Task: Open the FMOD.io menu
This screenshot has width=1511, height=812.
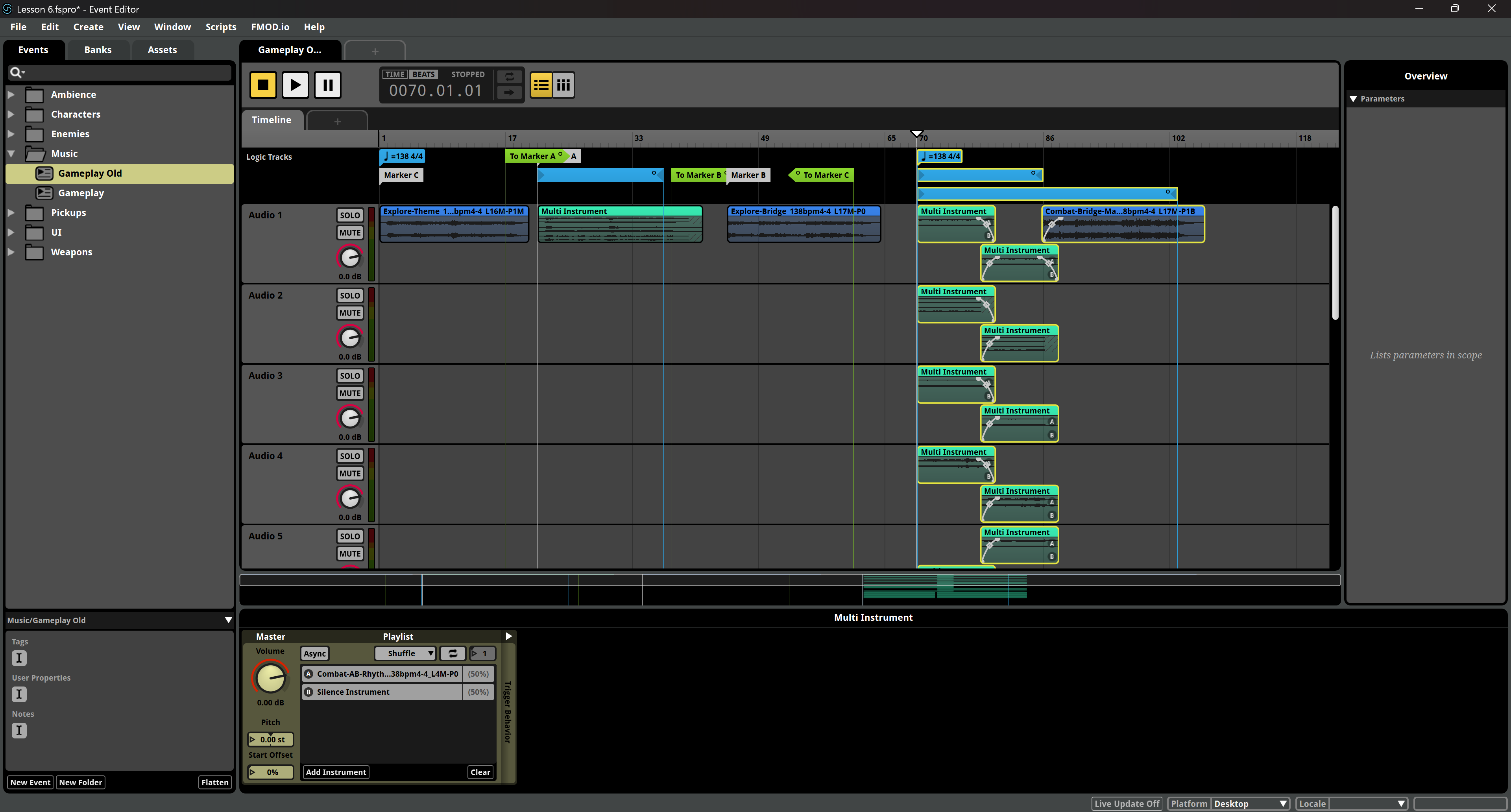Action: [x=270, y=27]
